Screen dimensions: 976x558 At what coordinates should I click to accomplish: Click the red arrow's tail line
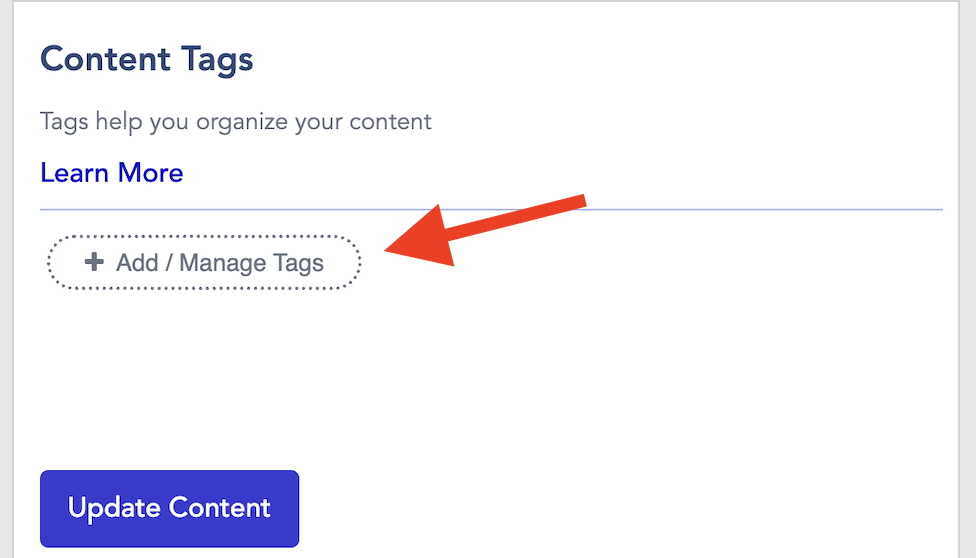(x=517, y=216)
